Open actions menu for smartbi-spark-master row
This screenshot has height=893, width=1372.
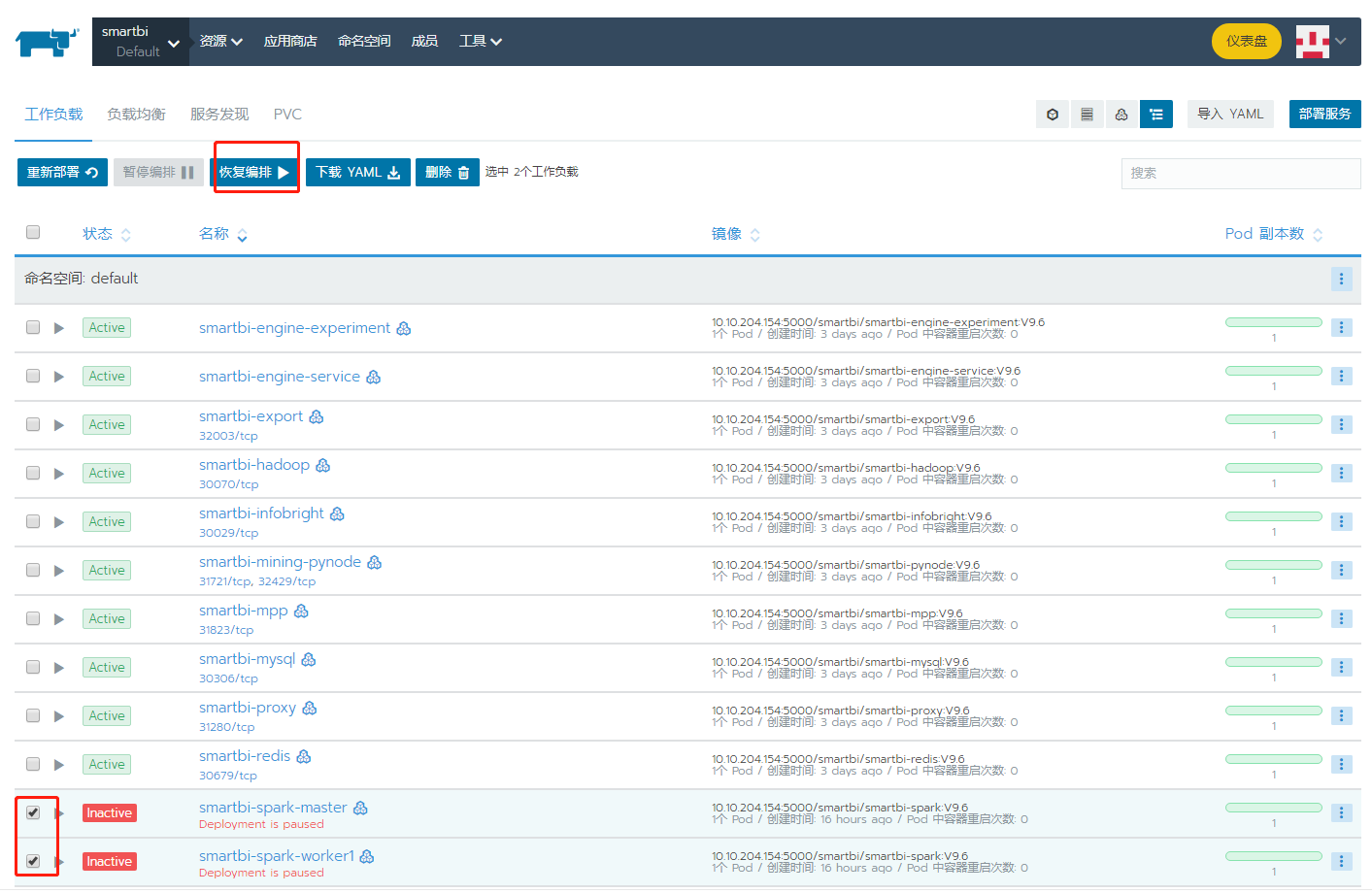1341,812
